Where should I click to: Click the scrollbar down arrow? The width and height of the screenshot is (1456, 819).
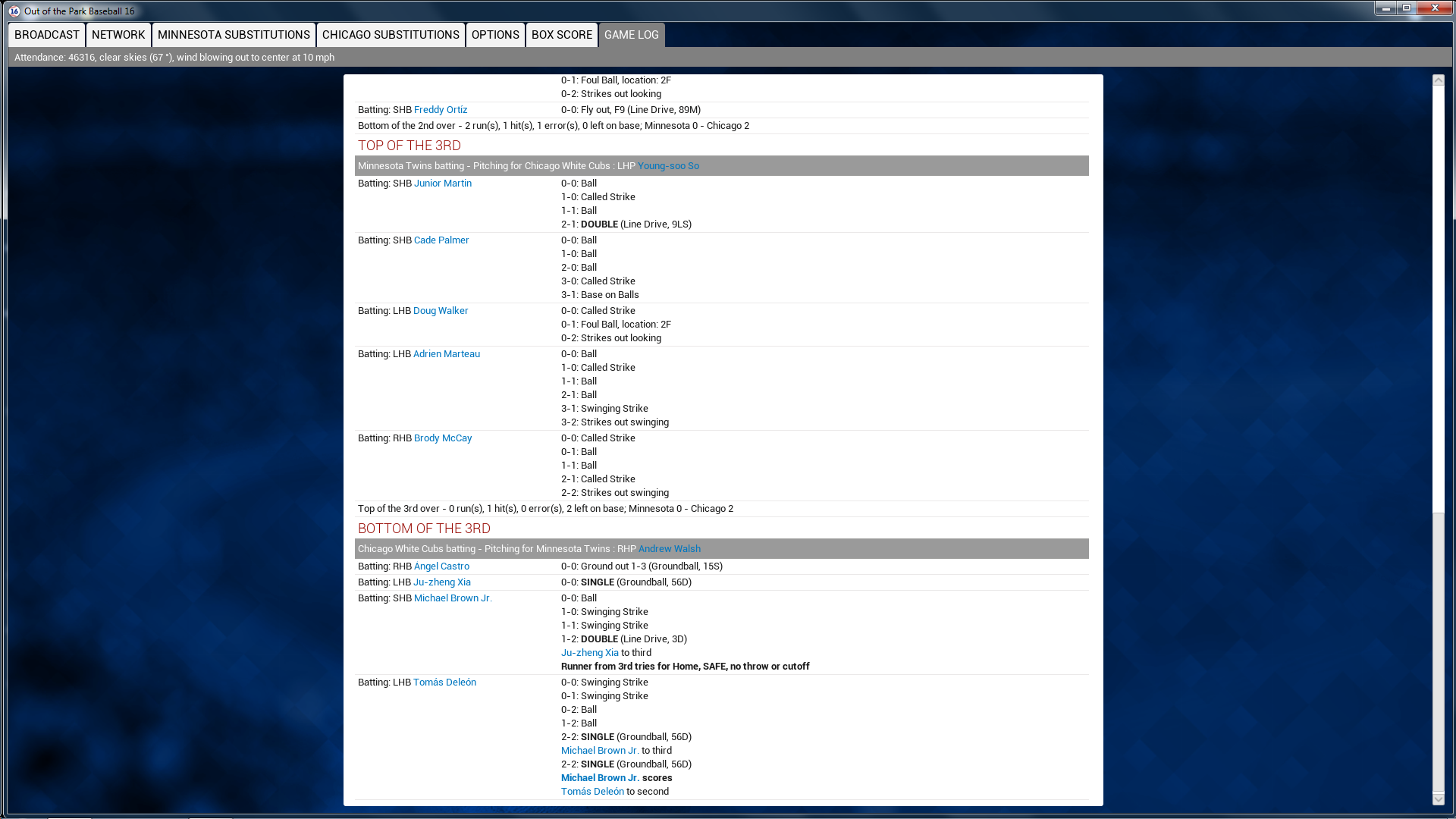point(1439,799)
